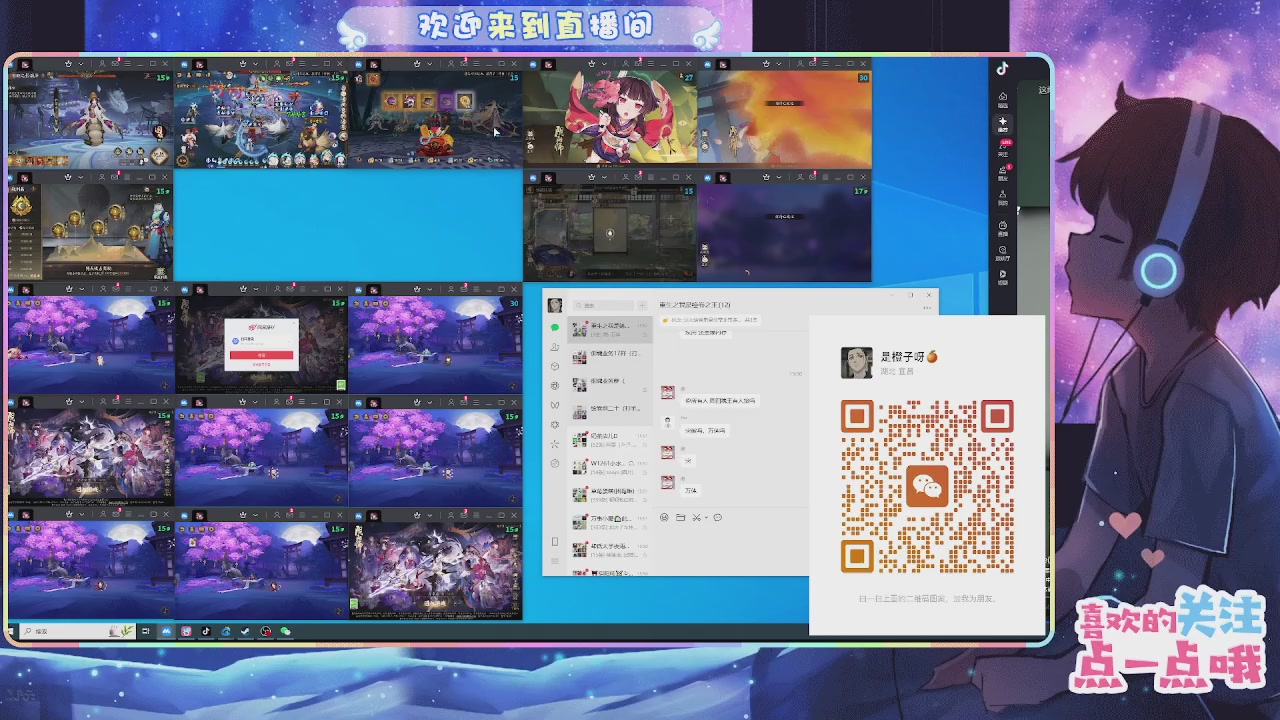Viewport: 1280px width, 720px height.
Task: Open WeChat Channels butterfly icon
Action: (555, 405)
